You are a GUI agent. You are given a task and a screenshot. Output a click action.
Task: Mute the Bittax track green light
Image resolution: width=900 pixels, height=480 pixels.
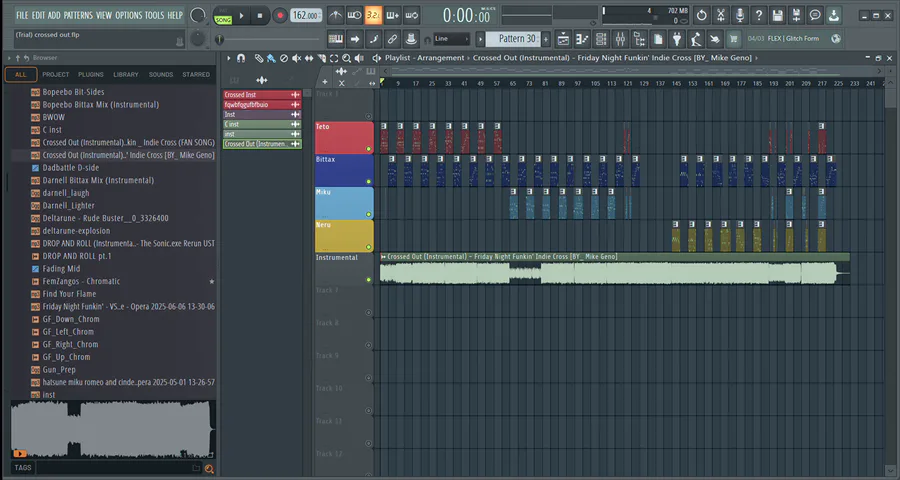coord(368,182)
